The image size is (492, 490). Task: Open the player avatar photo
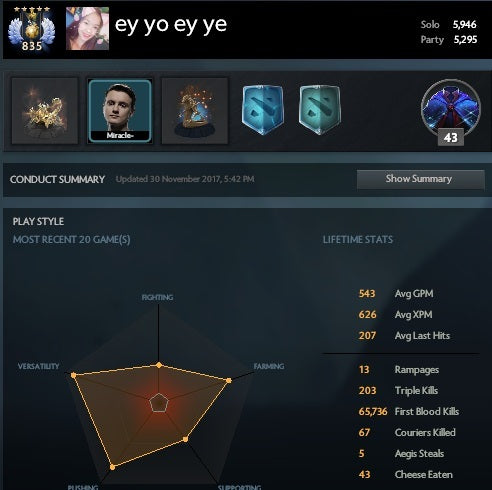click(87, 29)
